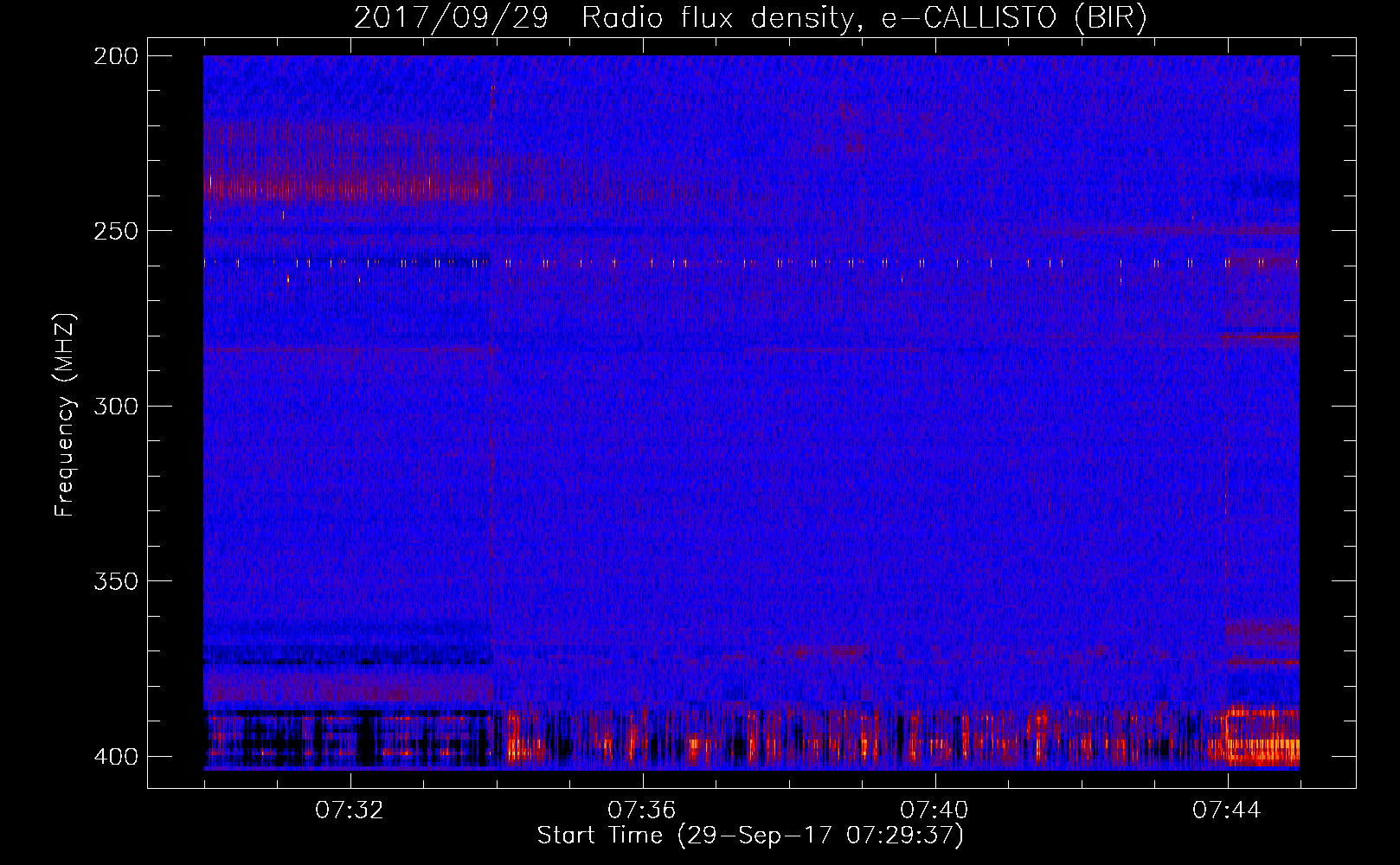Click the 07:40 time tick label
This screenshot has width=1400, height=865.
click(x=934, y=811)
